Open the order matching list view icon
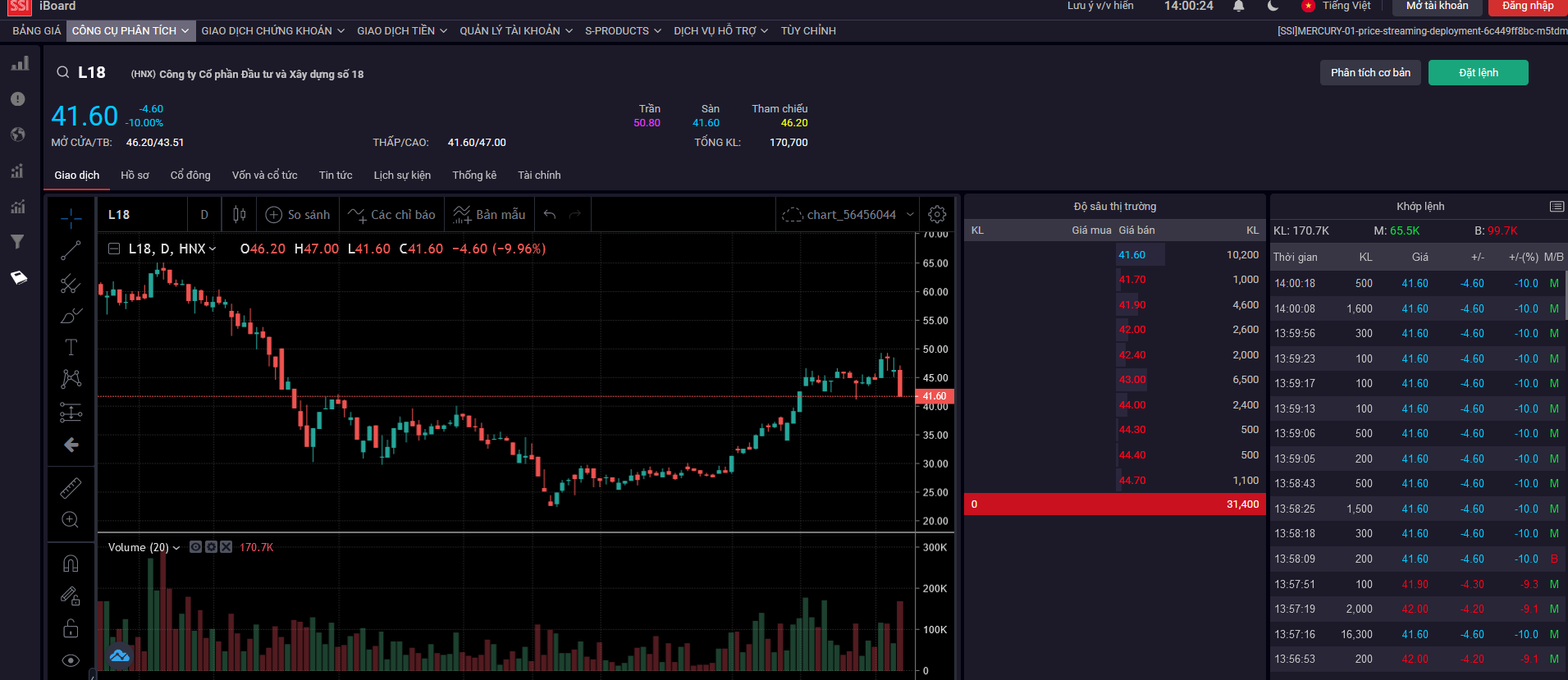 [x=1557, y=207]
